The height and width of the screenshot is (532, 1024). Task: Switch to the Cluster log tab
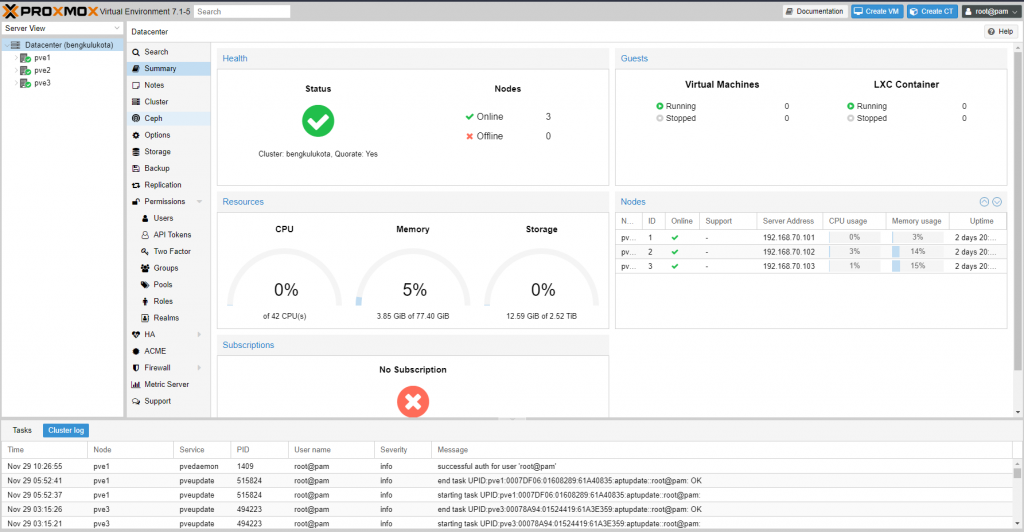66,430
